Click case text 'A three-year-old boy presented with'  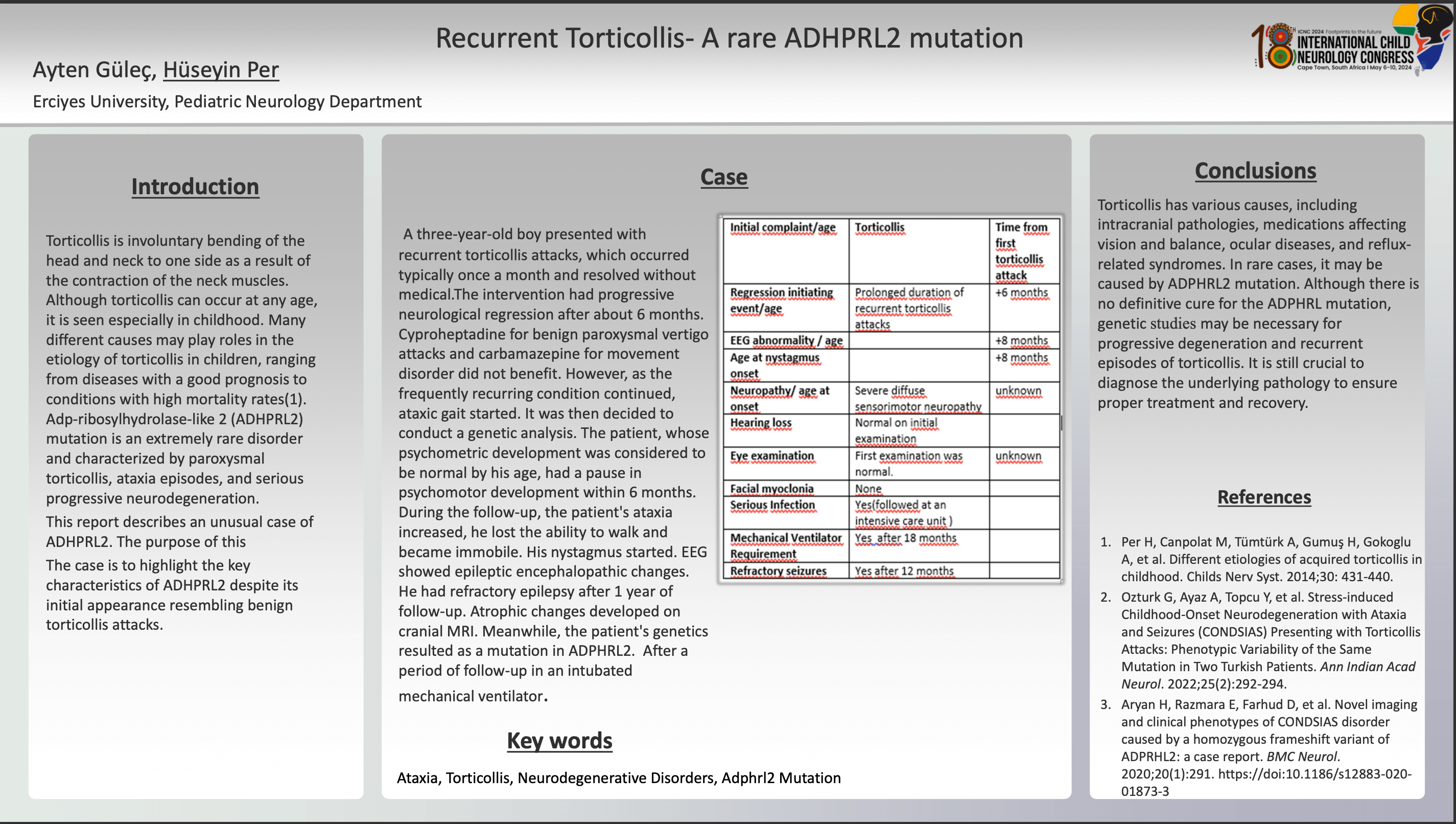[x=524, y=234]
